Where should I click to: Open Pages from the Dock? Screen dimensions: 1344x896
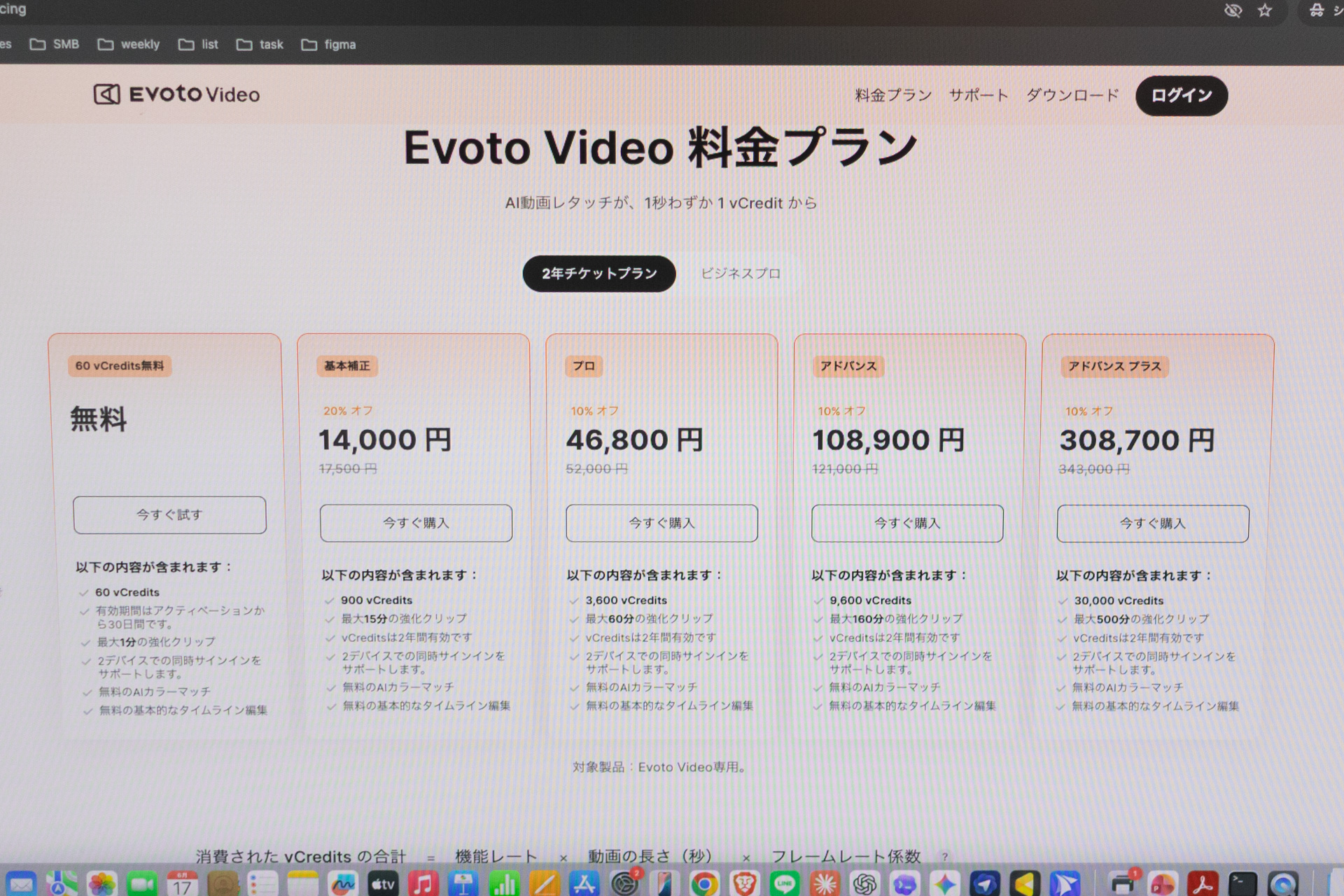point(544,884)
